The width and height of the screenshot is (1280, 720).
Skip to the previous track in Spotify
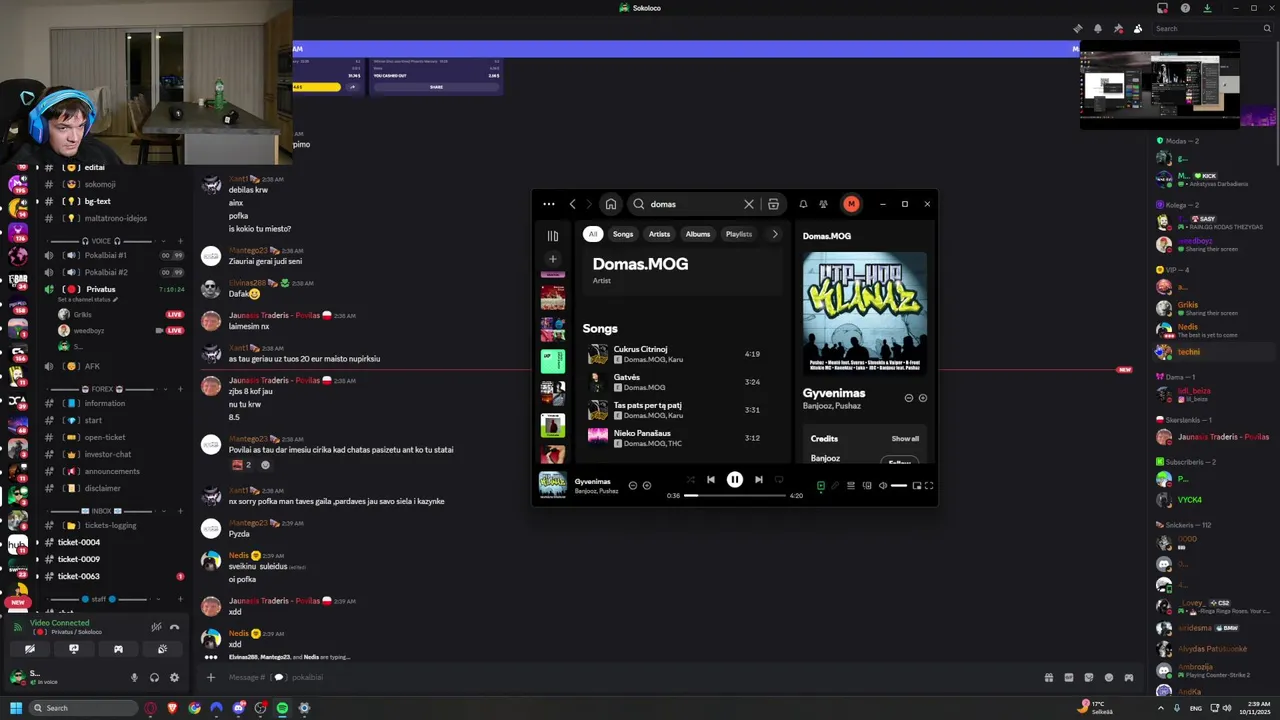711,480
